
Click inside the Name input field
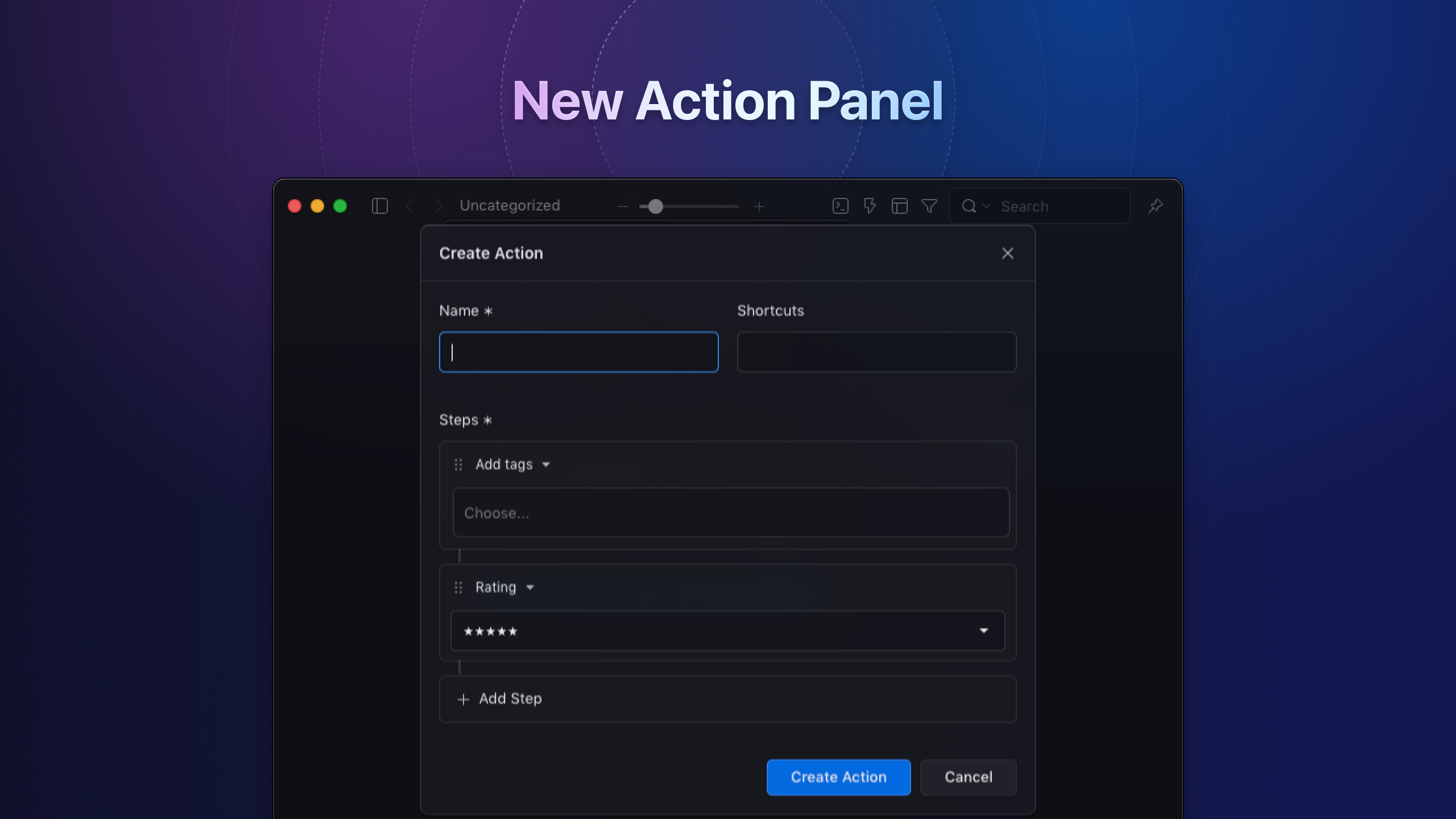[x=578, y=352]
